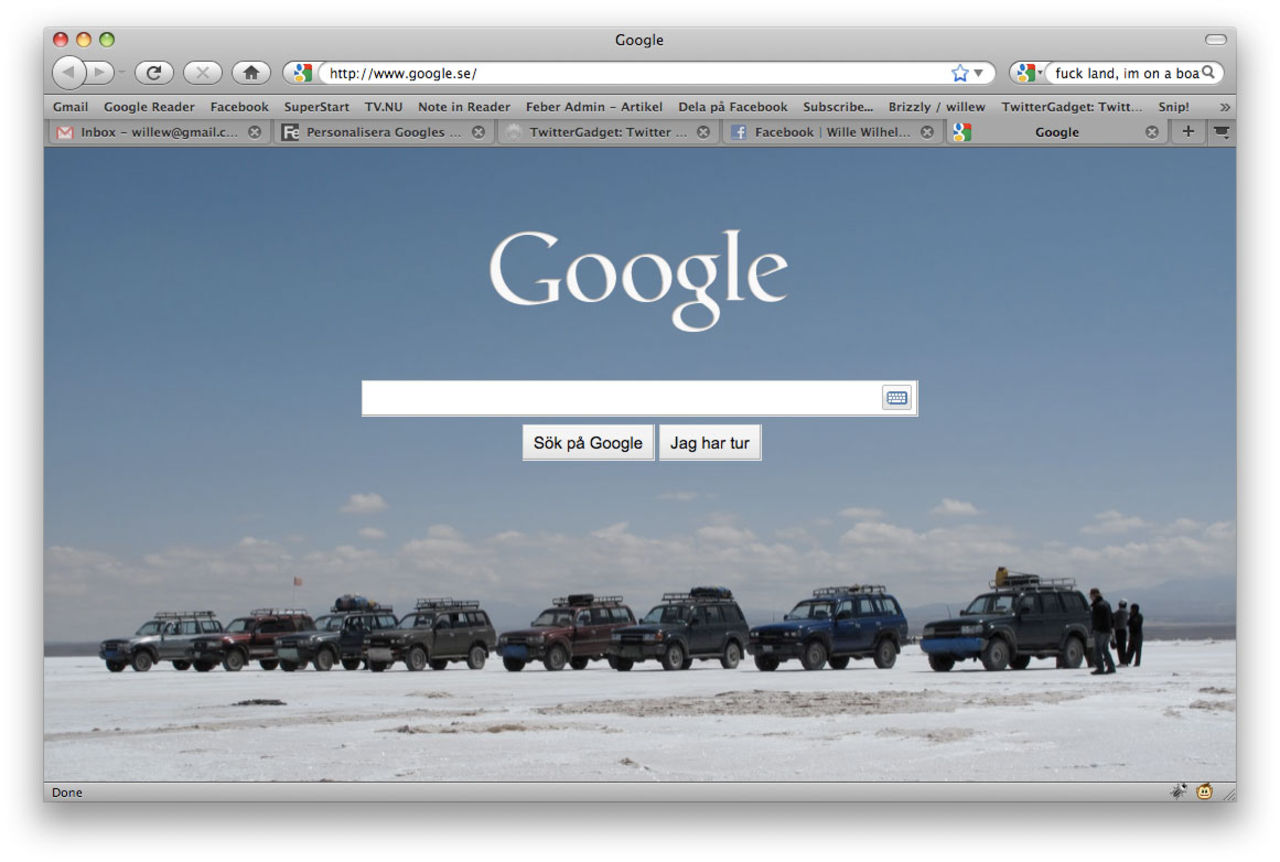
Task: Click inside the Google search field
Action: tap(620, 397)
